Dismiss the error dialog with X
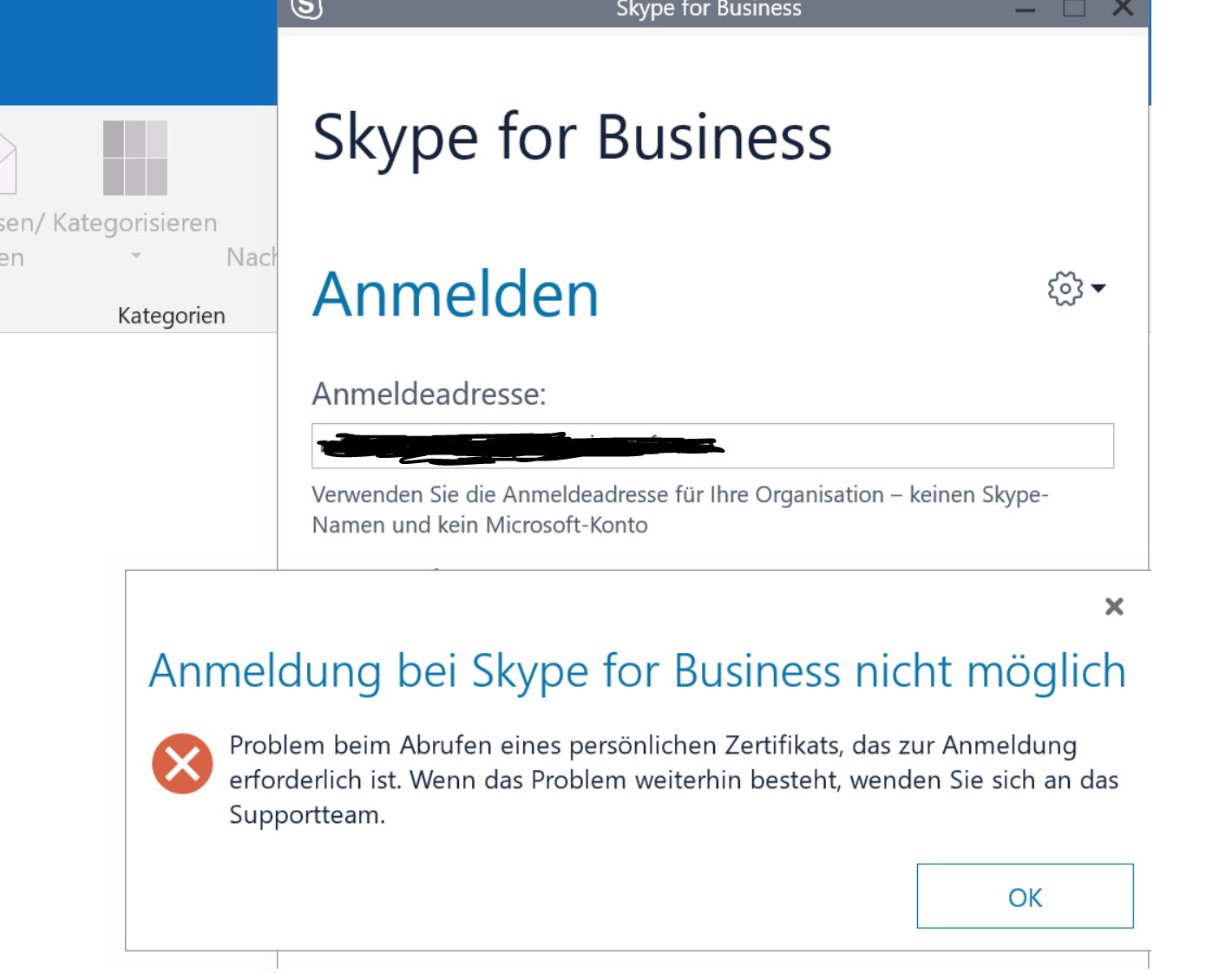This screenshot has height=973, width=1232. point(1114,606)
